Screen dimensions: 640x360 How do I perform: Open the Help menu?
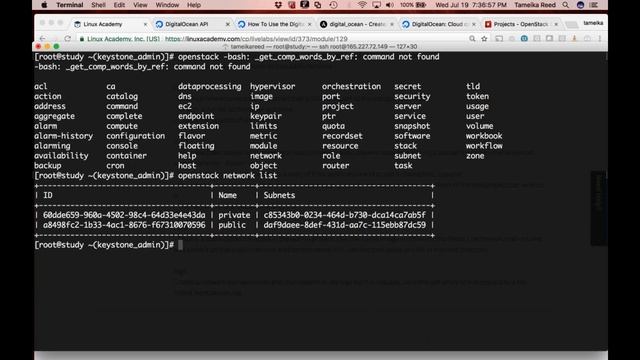tap(194, 5)
